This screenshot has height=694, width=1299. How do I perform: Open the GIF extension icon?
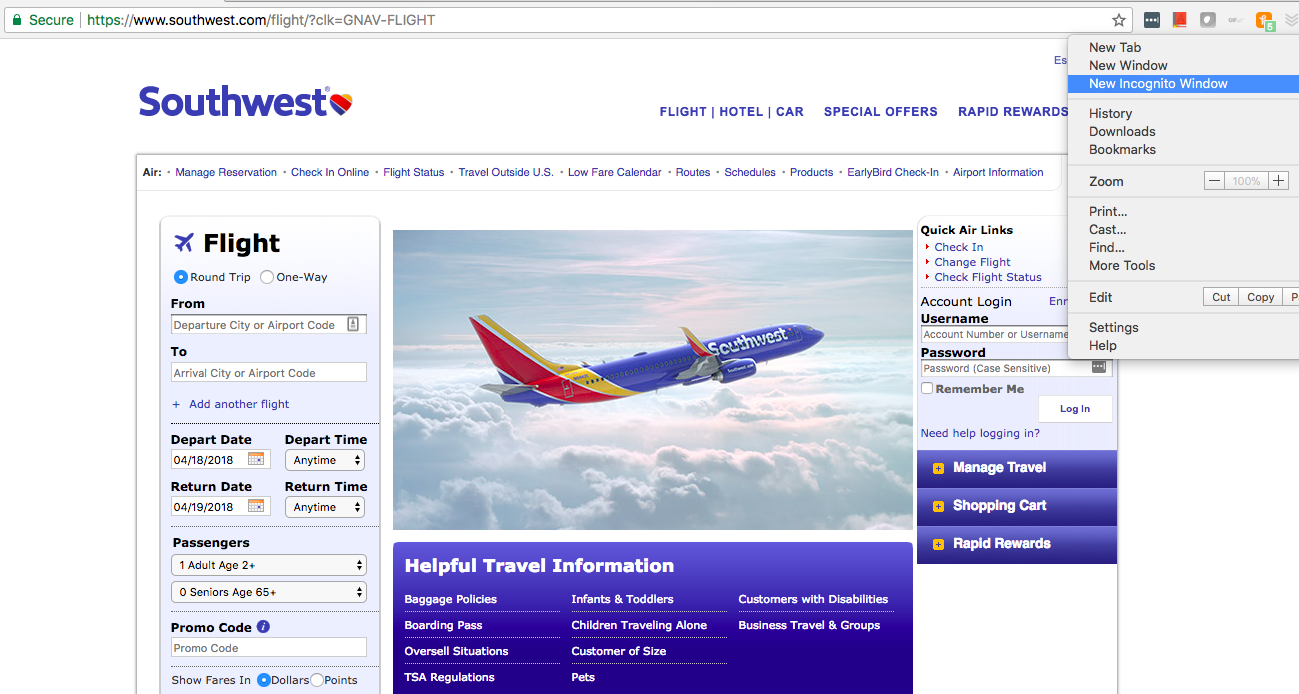click(1236, 20)
